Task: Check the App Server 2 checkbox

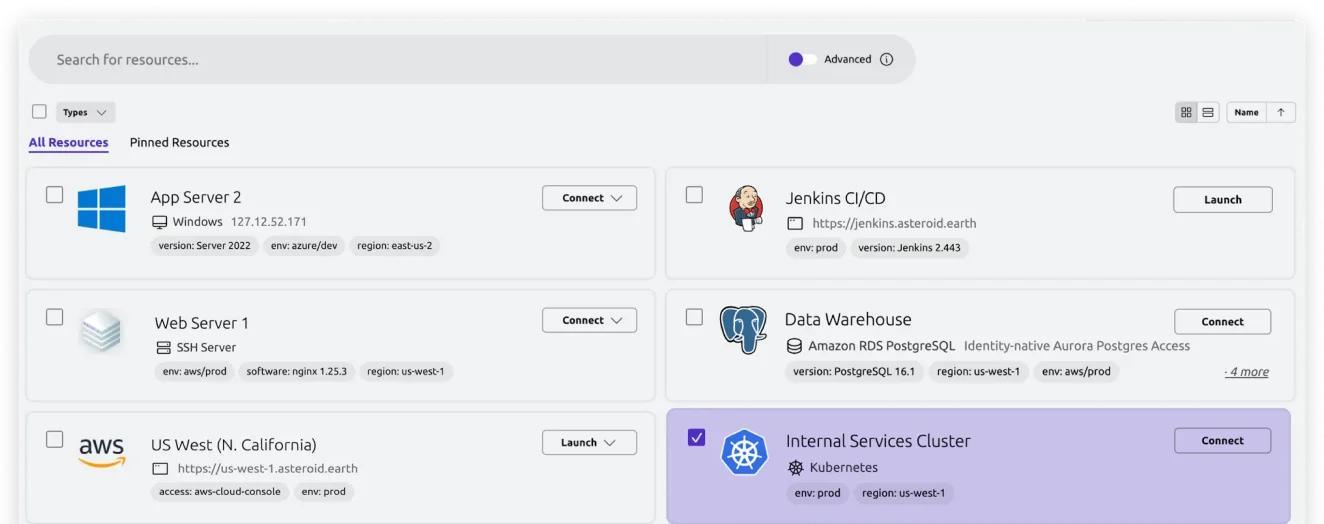Action: coord(55,195)
